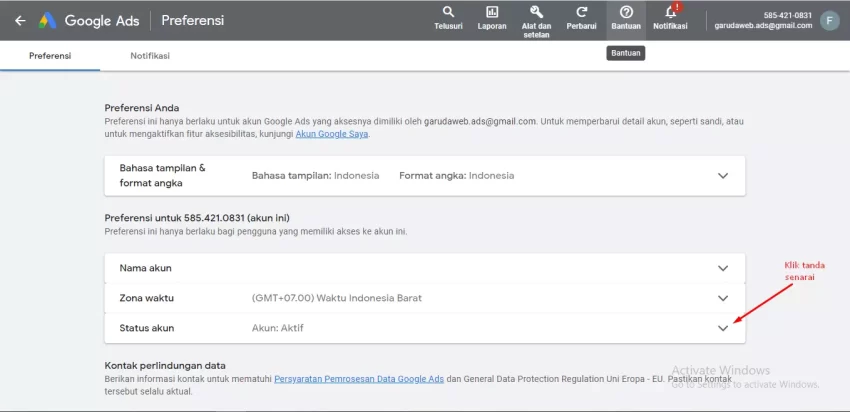Click 'Preferensi untuk 585.421.0831 (akun ini)' heading
850x412 pixels.
(x=197, y=218)
